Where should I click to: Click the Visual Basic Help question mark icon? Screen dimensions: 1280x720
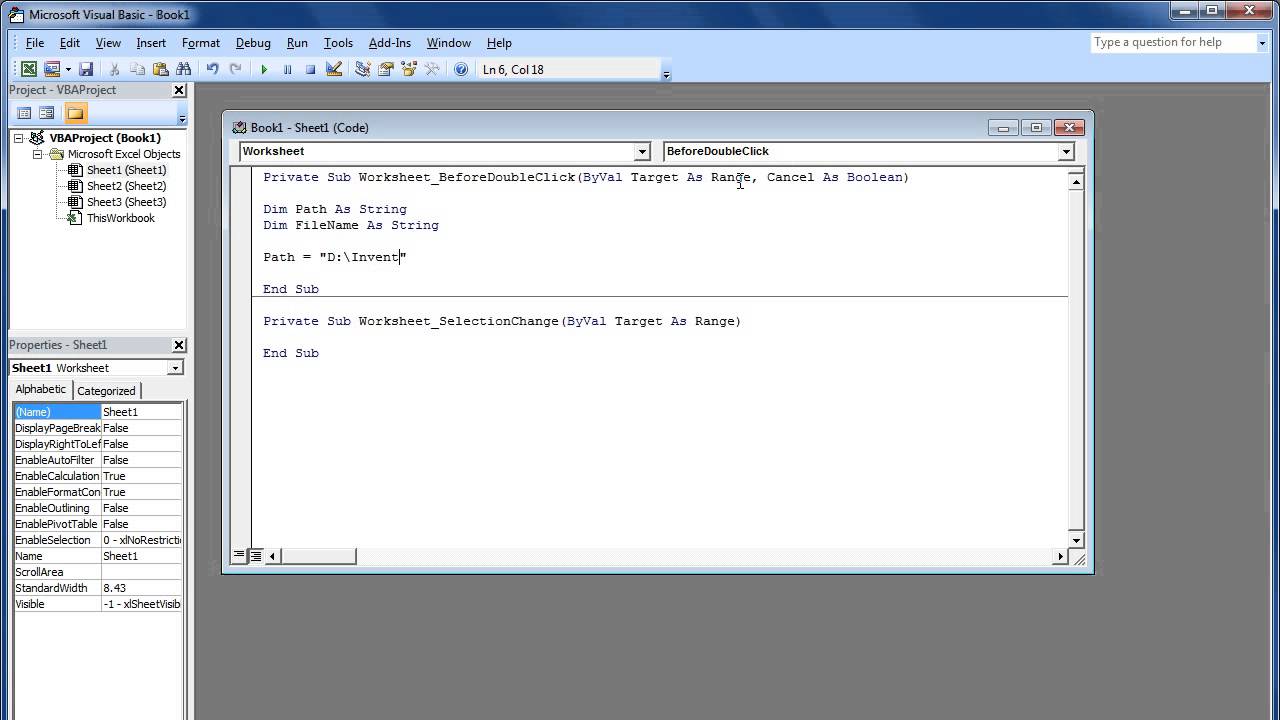tap(461, 69)
